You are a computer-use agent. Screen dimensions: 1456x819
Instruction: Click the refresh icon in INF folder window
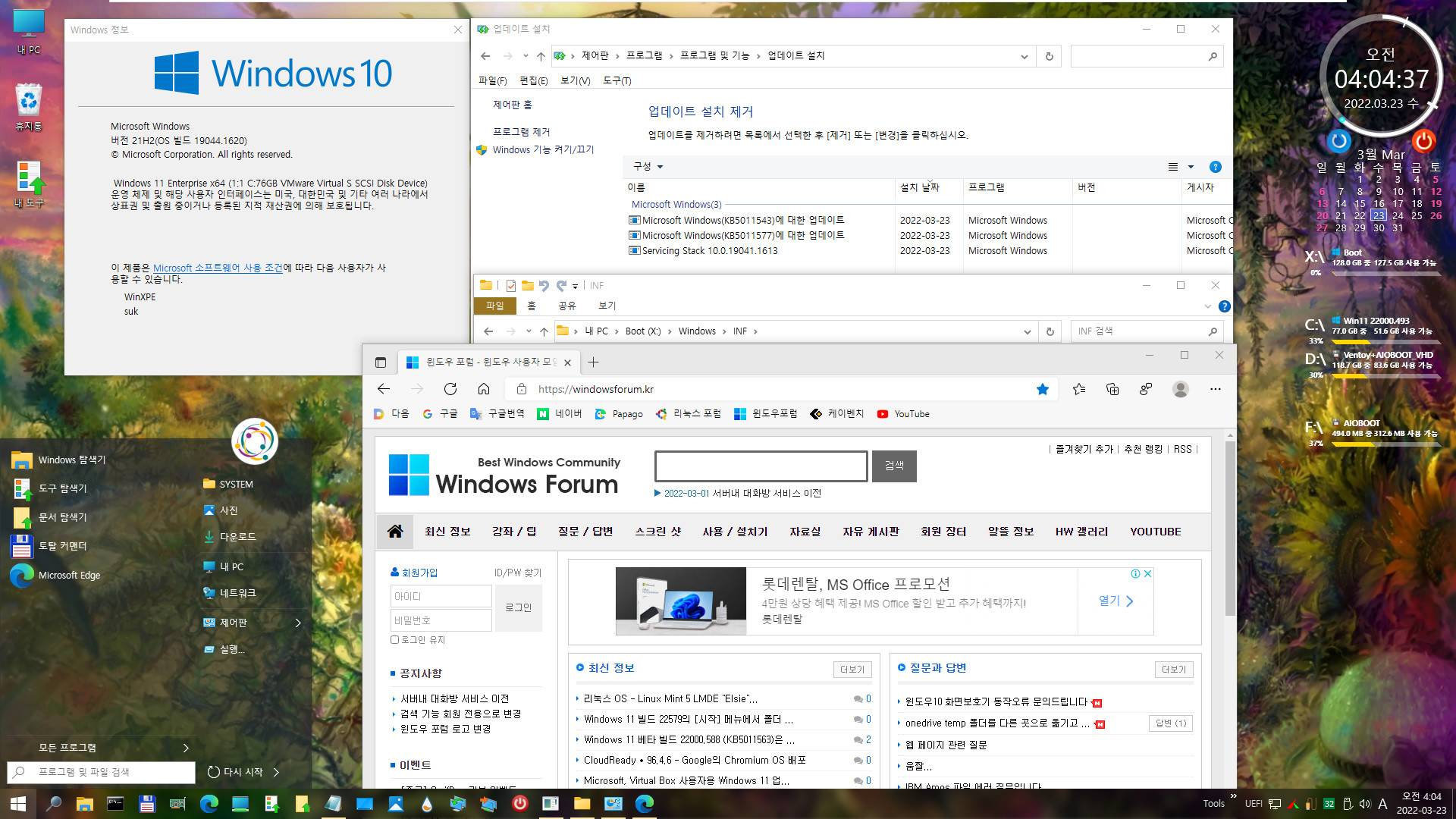tap(1050, 331)
